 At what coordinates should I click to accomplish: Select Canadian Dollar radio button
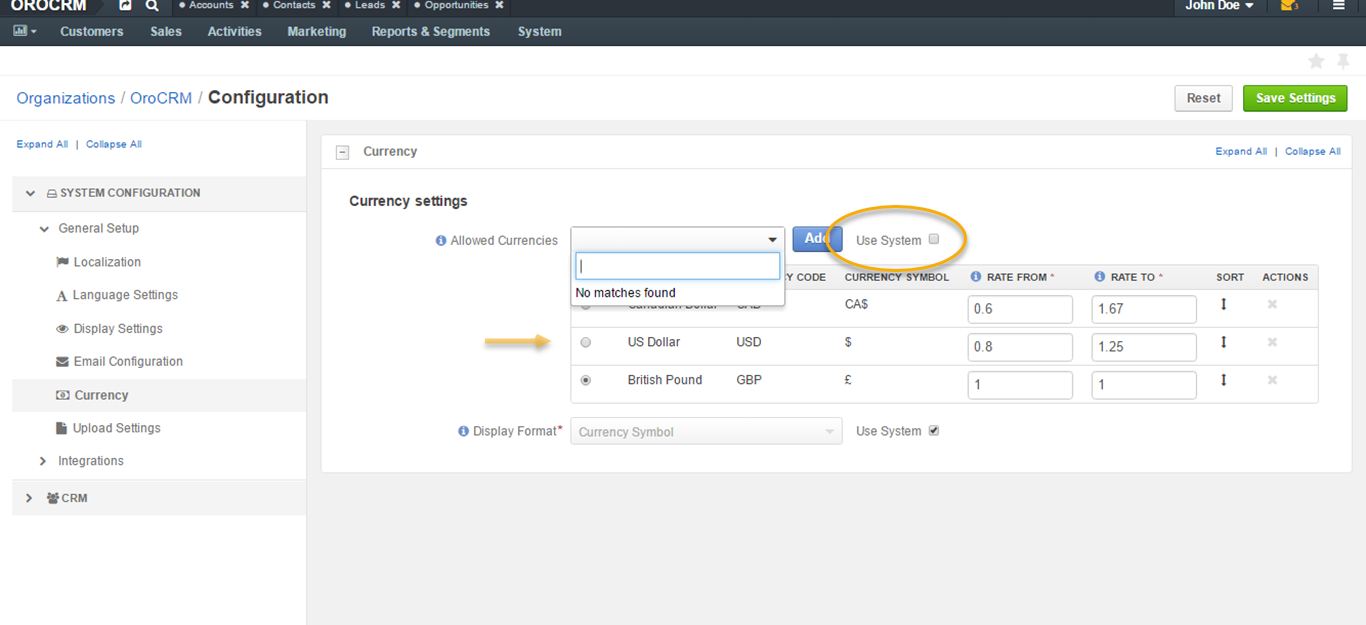coord(586,306)
